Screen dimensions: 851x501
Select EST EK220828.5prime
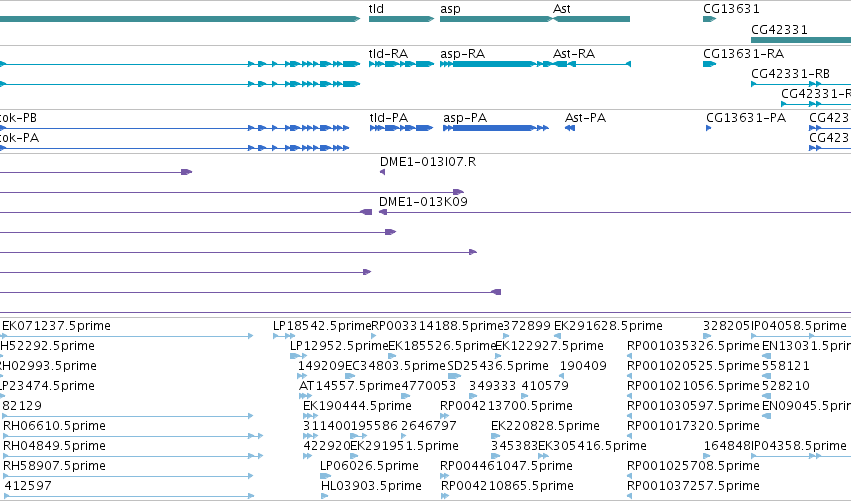(545, 426)
